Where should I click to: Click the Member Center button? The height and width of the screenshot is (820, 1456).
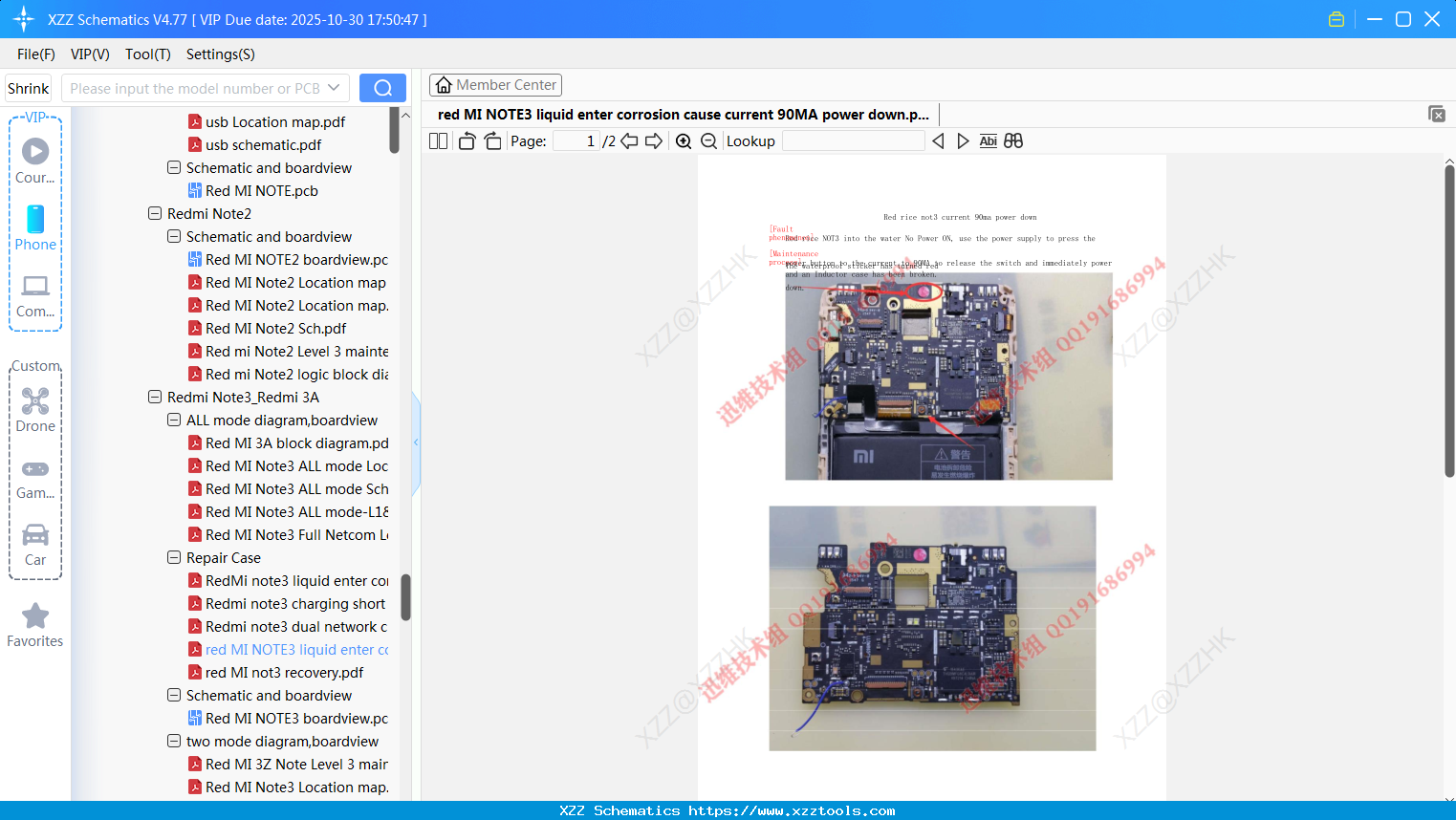coord(495,84)
